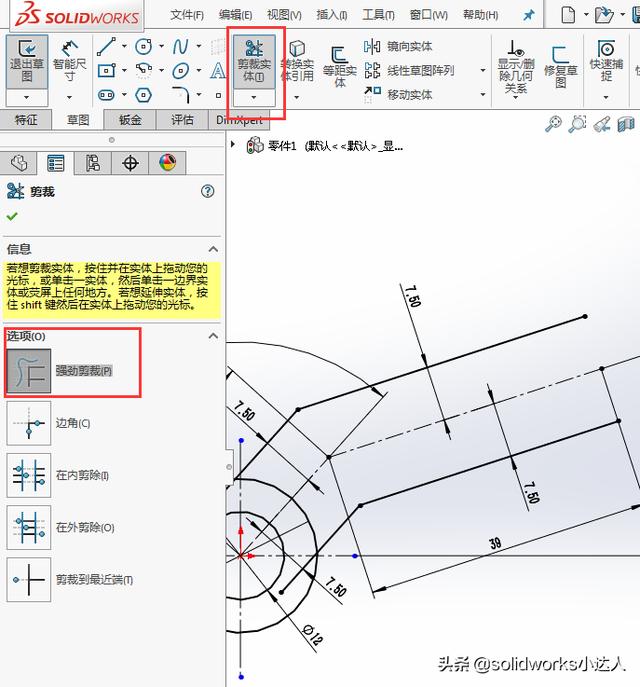Open the FeatureManager design tree tab
The height and width of the screenshot is (687, 640).
tap(18, 163)
